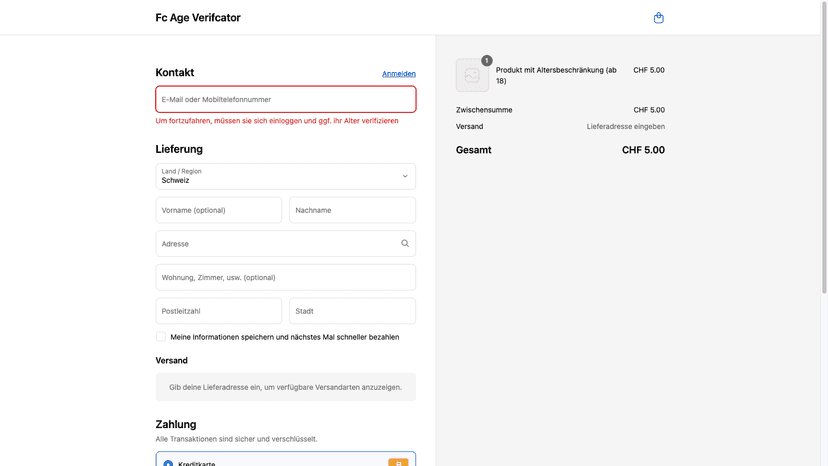Open the shopping bag cart icon

coord(658,18)
